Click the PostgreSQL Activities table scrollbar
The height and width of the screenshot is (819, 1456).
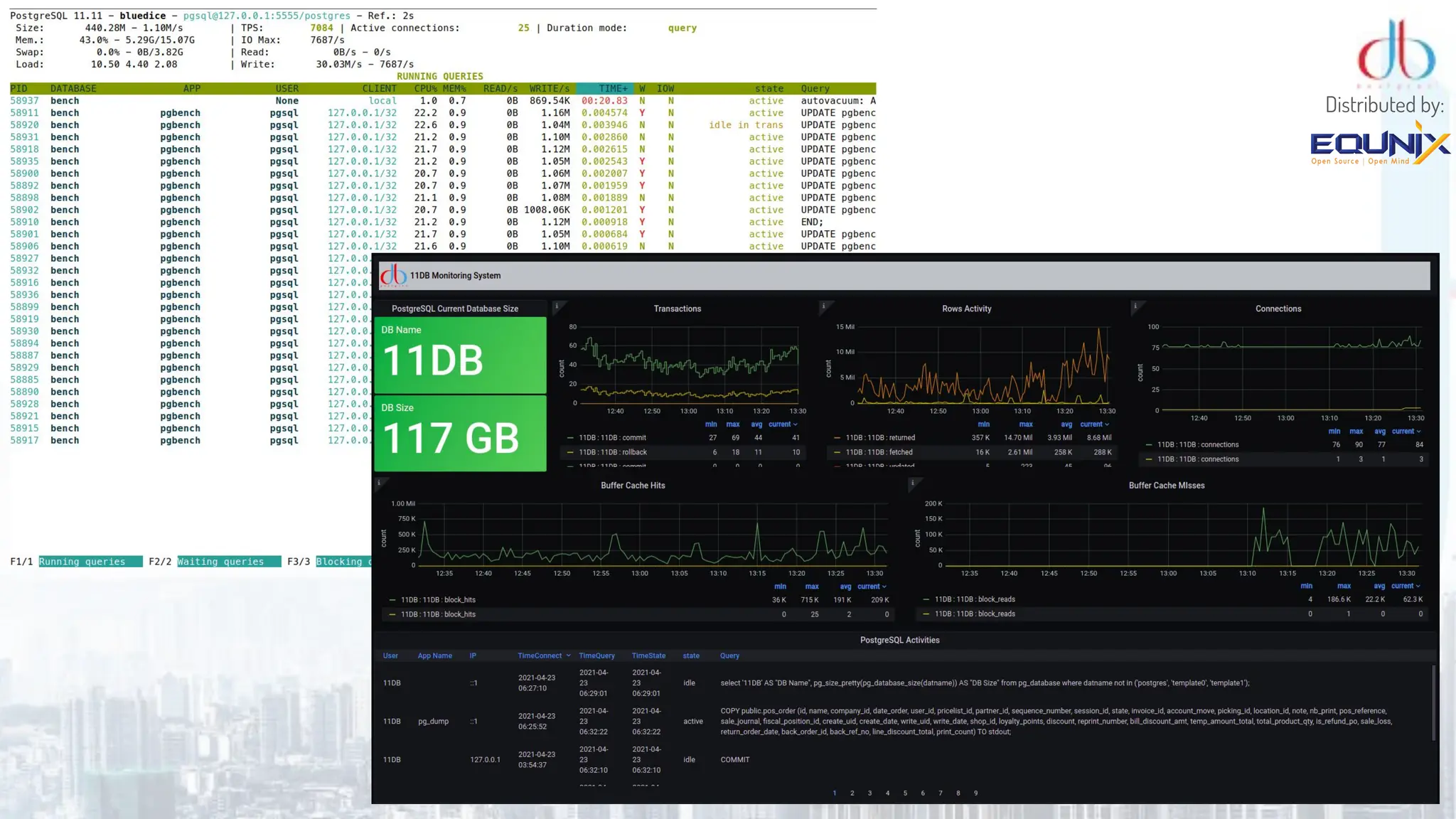pos(1433,702)
